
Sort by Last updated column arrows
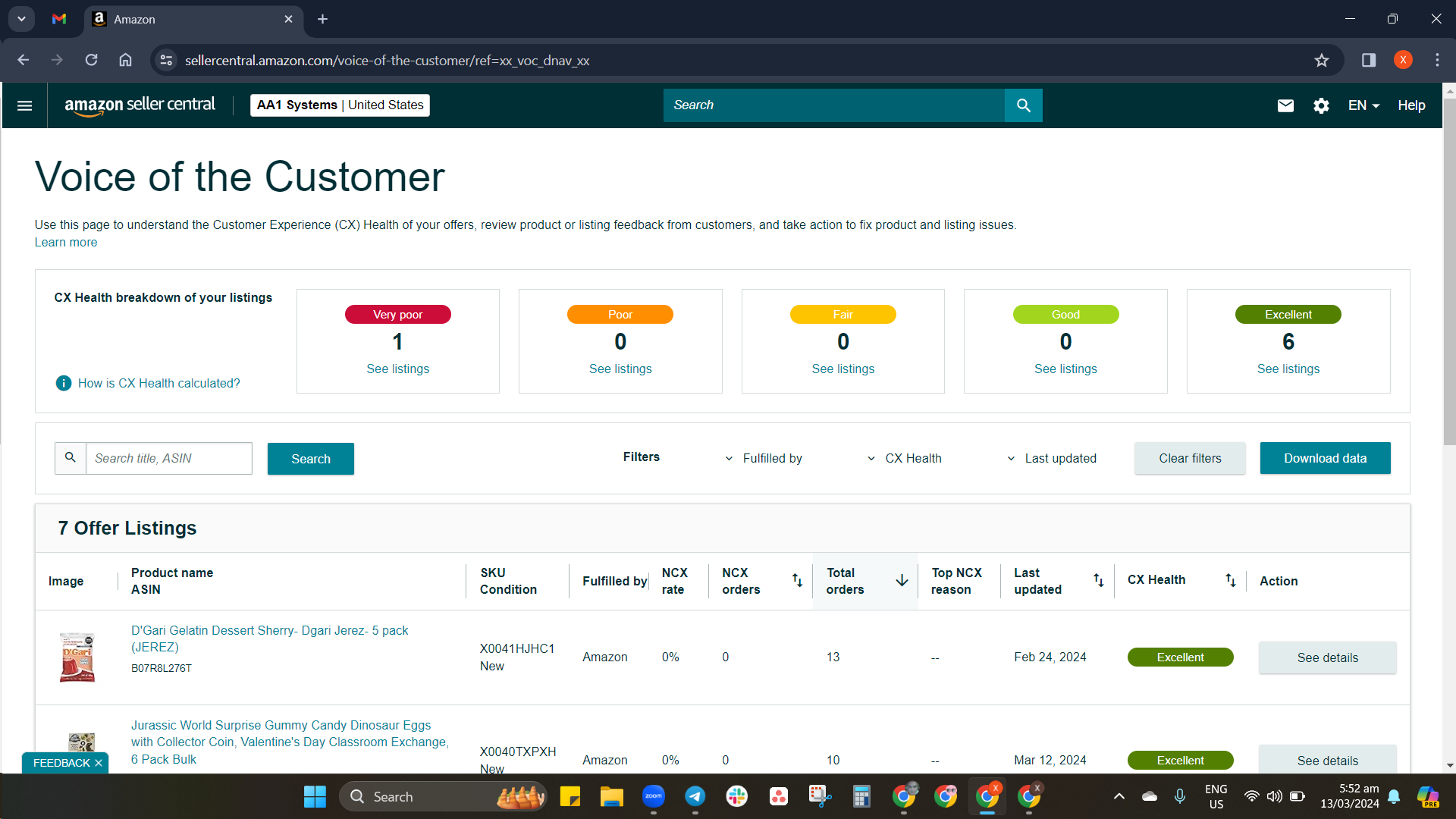pos(1098,580)
